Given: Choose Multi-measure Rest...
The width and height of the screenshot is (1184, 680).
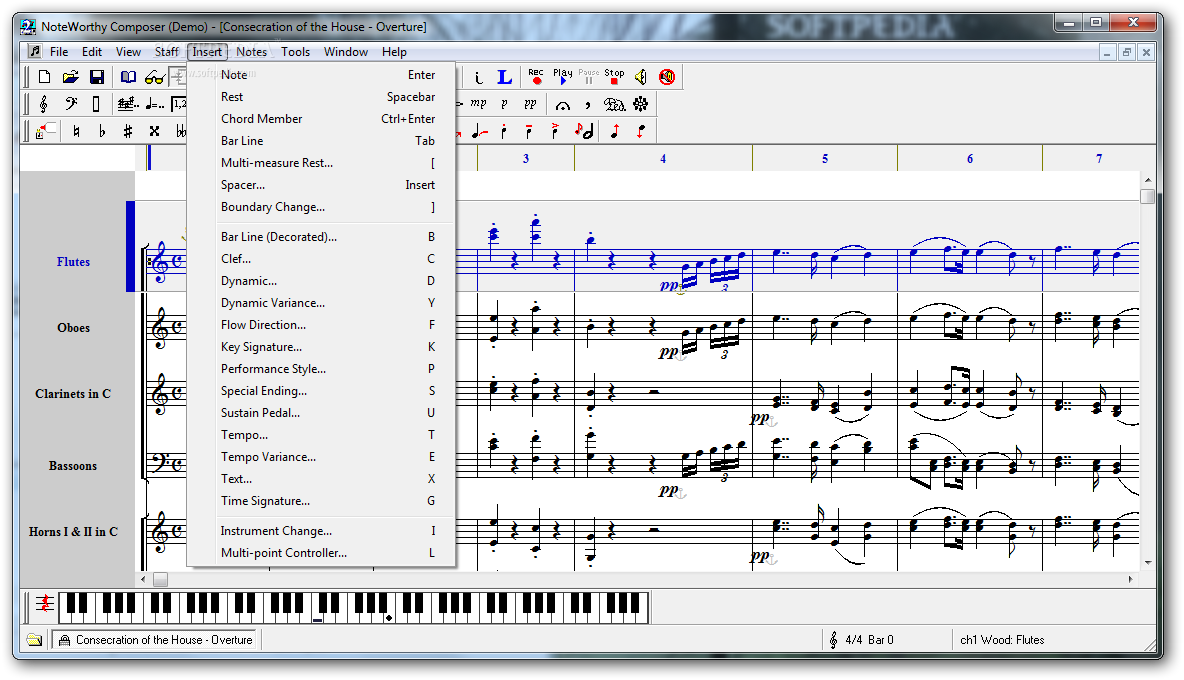Looking at the screenshot, I should pyautogui.click(x=322, y=162).
